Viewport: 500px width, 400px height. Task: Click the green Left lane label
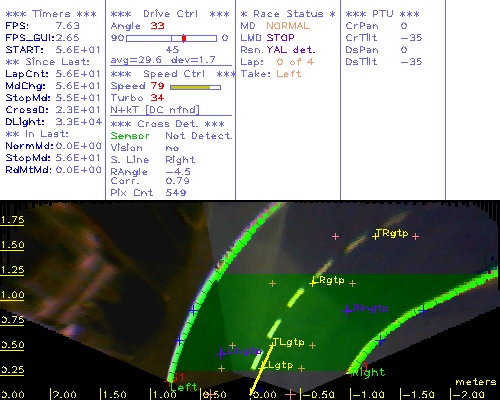[x=183, y=387]
